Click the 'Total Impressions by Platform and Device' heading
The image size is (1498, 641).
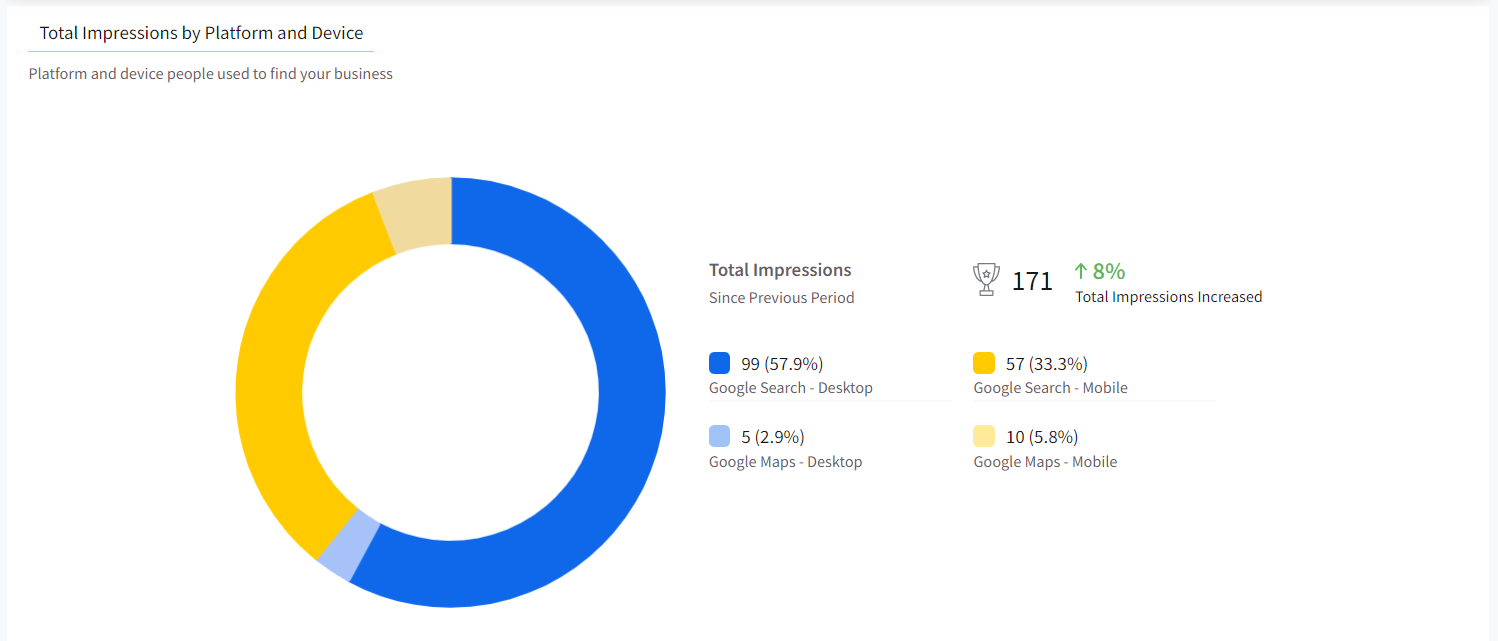click(x=201, y=33)
